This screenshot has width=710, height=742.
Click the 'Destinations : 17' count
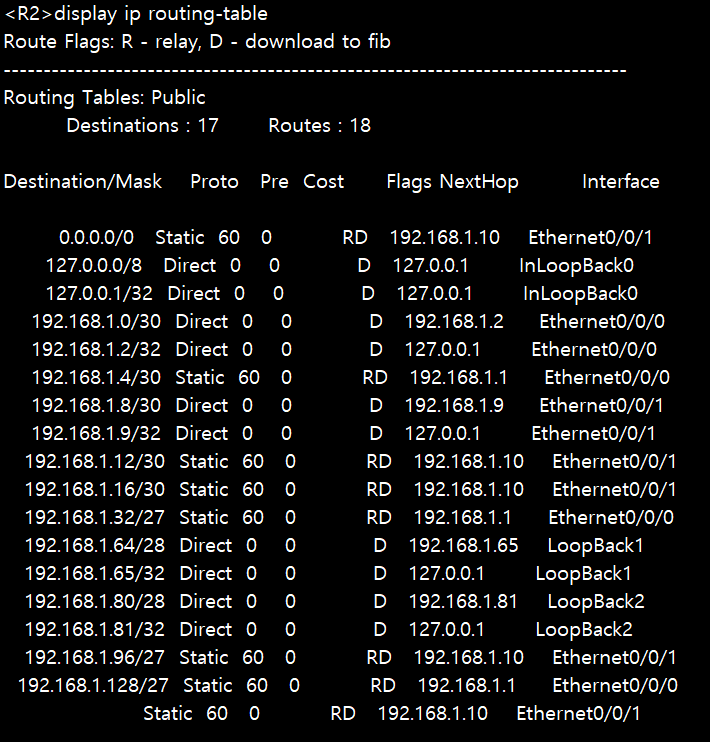(142, 126)
